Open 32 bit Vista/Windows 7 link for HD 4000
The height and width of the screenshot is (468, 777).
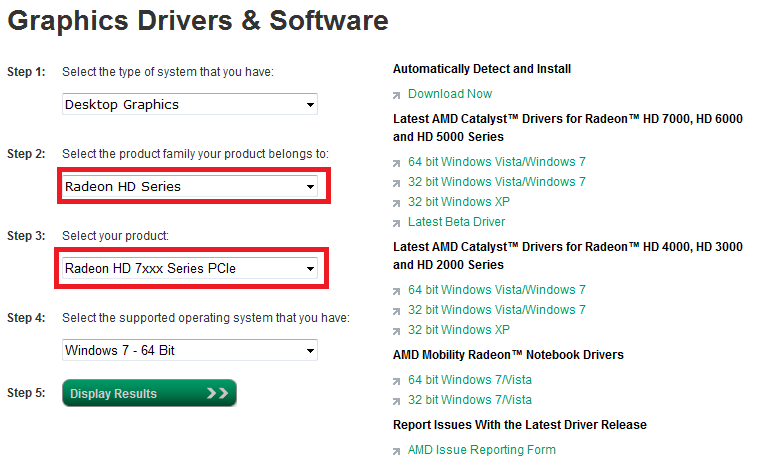coord(497,310)
